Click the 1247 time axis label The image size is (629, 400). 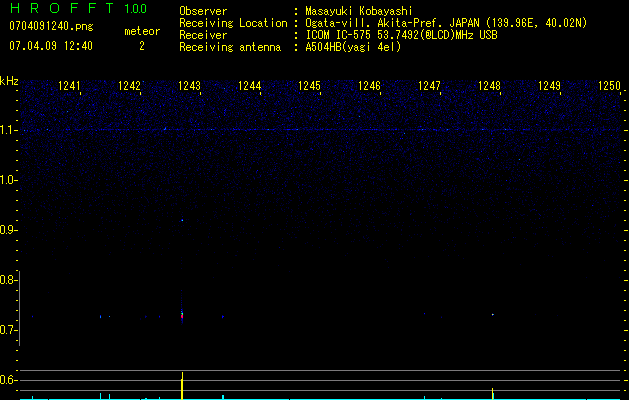[429, 86]
